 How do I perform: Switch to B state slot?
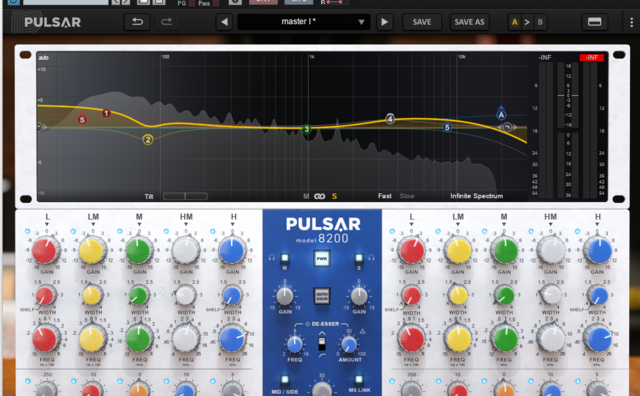pyautogui.click(x=540, y=22)
